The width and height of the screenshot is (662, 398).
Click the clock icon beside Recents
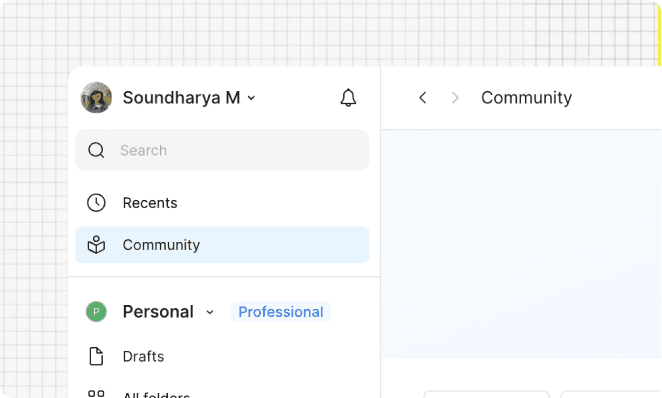coord(96,203)
